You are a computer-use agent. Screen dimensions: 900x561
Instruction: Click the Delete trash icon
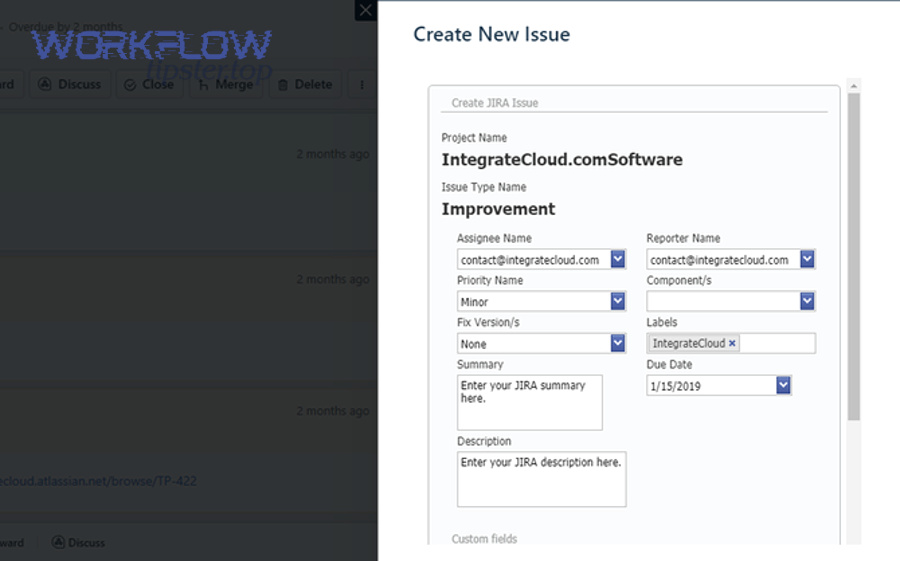tap(282, 85)
